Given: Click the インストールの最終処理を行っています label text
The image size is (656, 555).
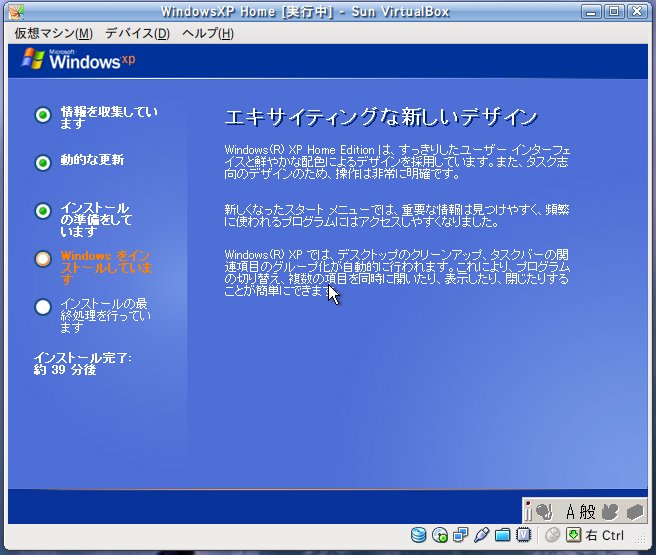Looking at the screenshot, I should [105, 315].
